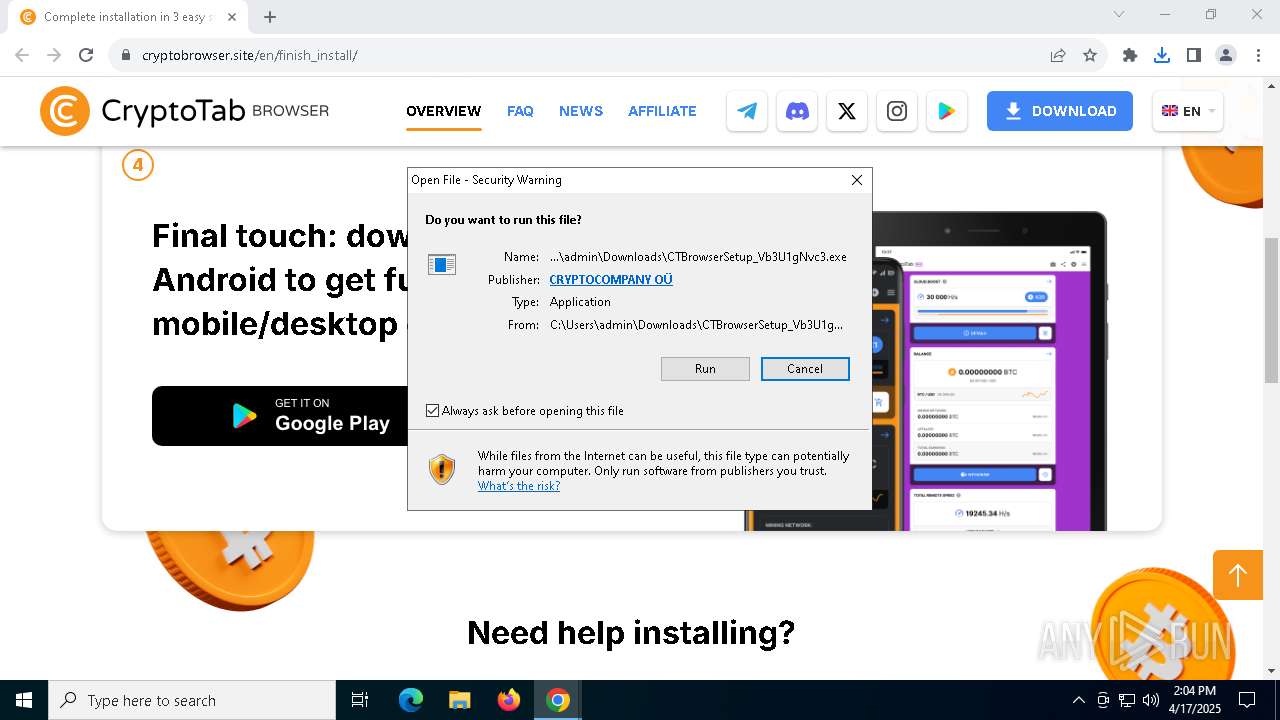Open the Chrome extensions puzzle icon
The width and height of the screenshot is (1280, 720).
pyautogui.click(x=1130, y=55)
